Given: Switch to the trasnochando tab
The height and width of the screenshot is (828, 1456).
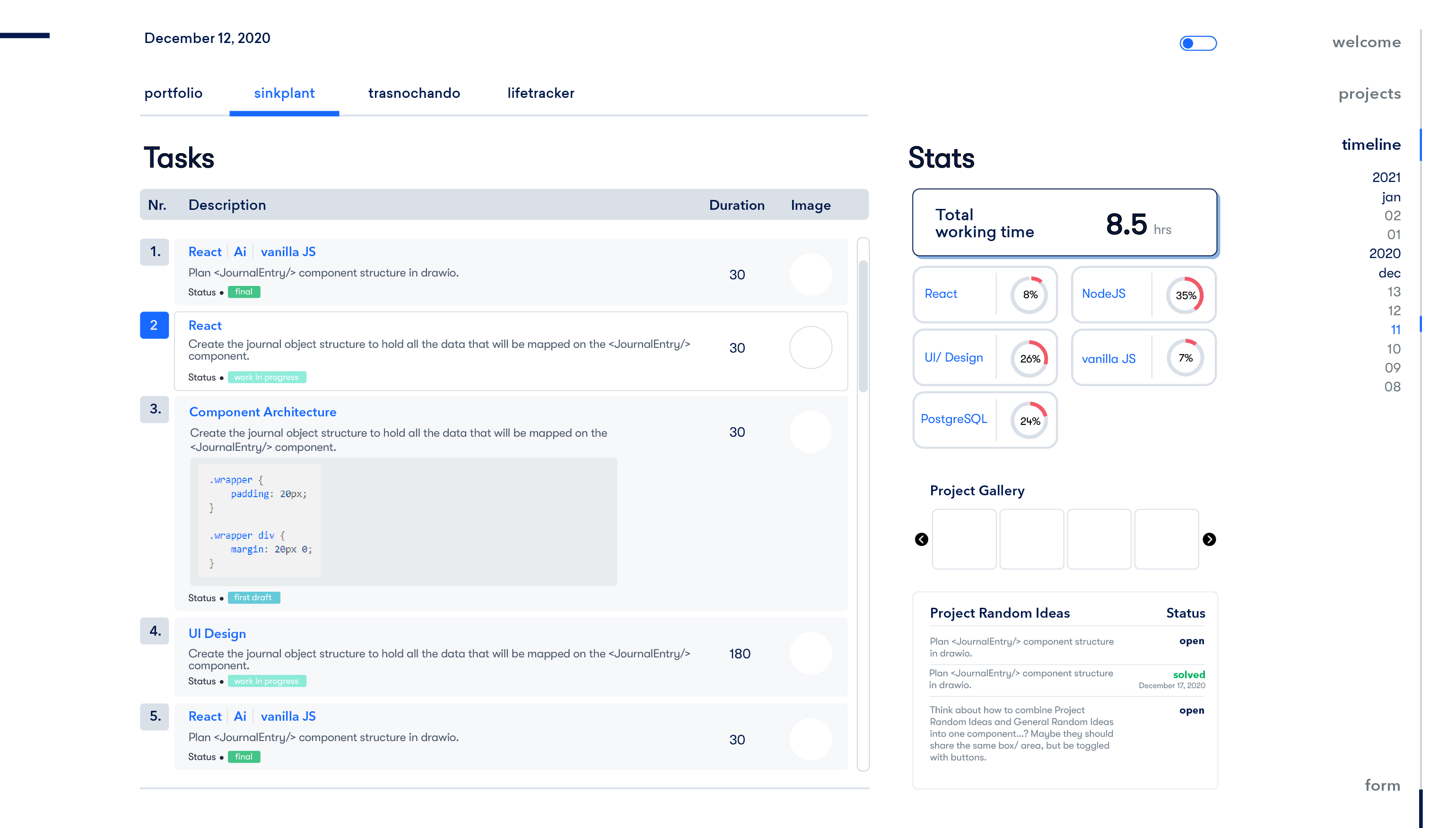Looking at the screenshot, I should tap(414, 93).
